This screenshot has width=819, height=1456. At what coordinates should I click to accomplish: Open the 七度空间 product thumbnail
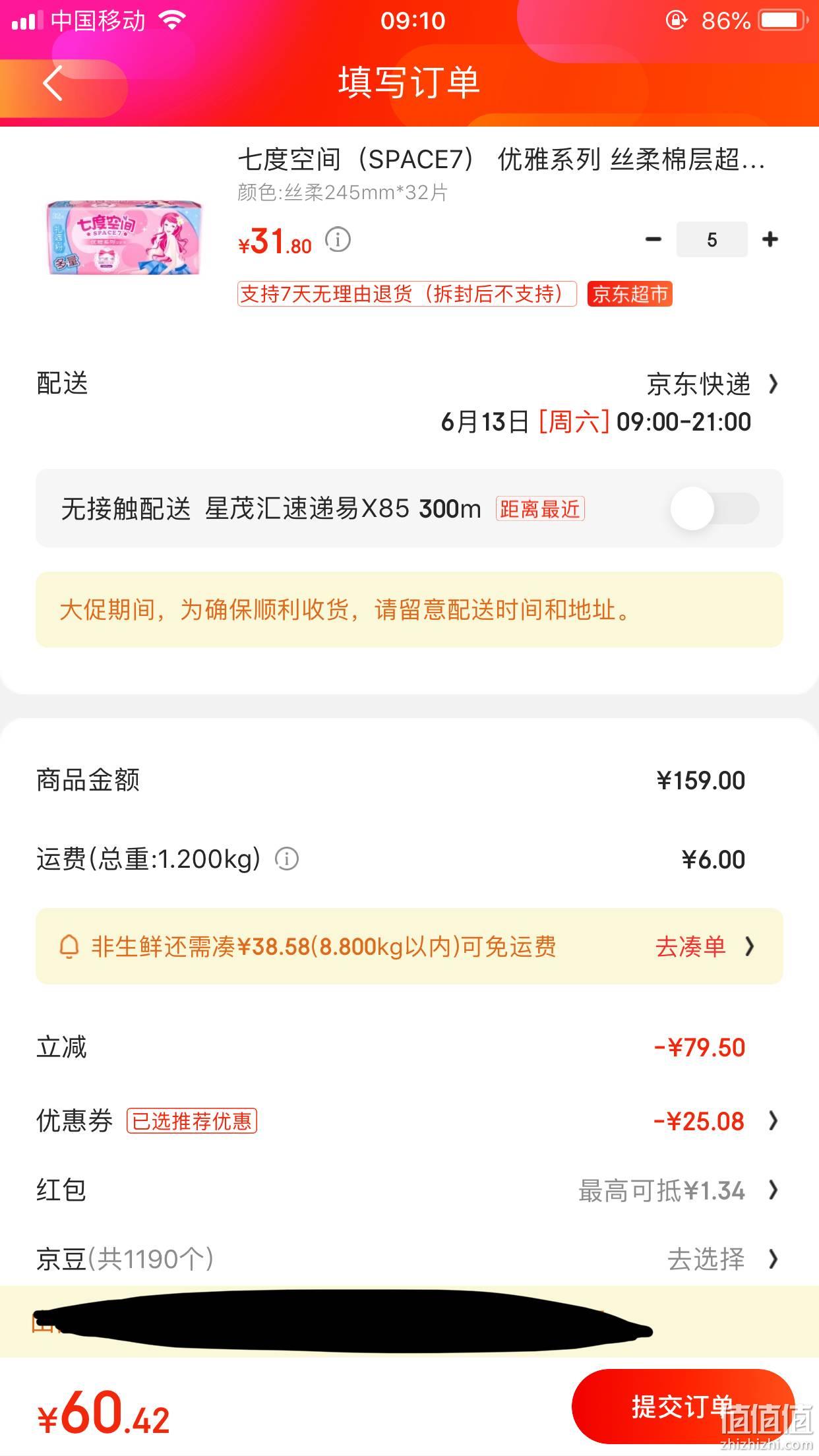coord(124,237)
